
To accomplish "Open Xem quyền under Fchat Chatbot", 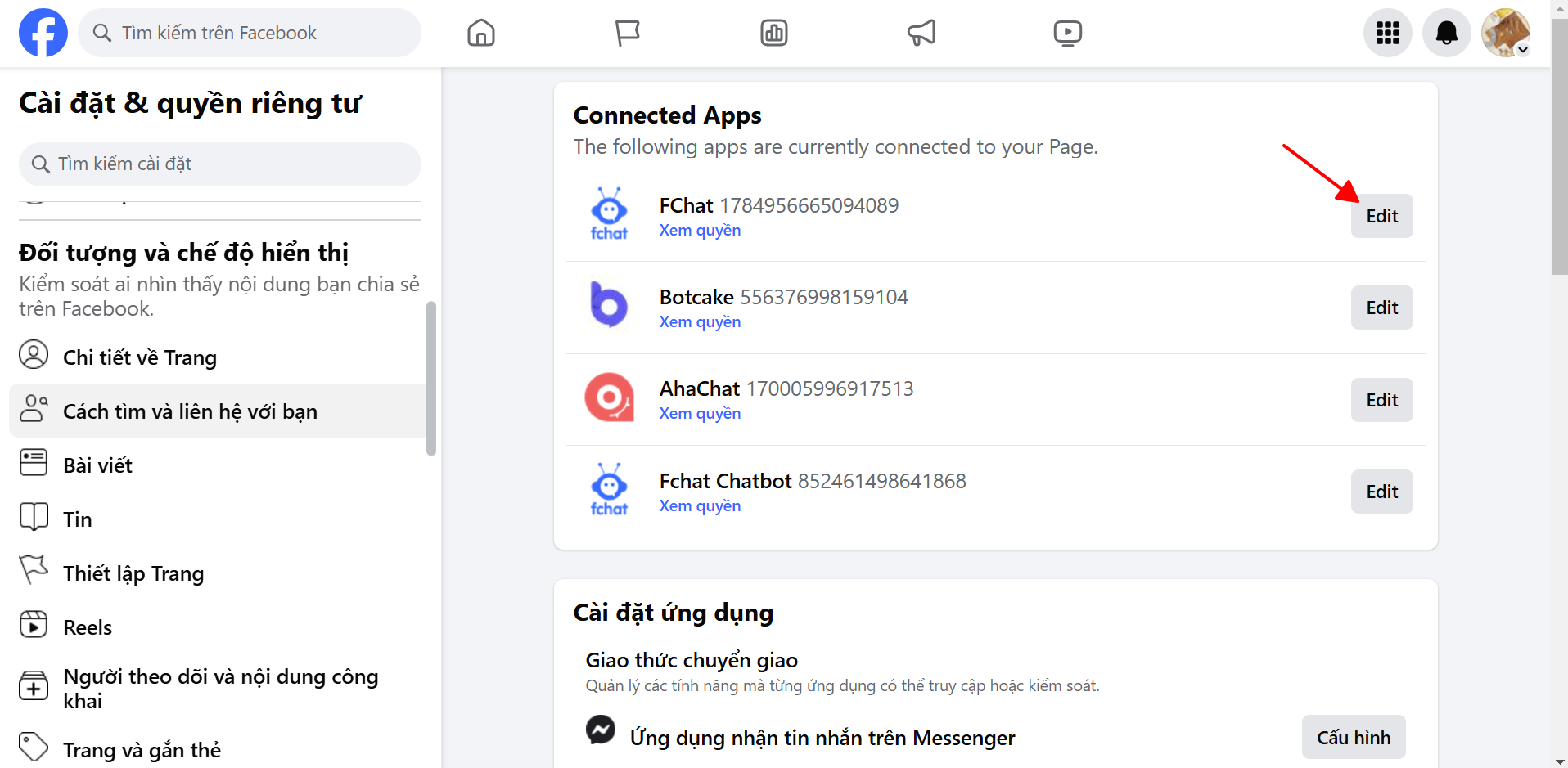I will tap(700, 506).
